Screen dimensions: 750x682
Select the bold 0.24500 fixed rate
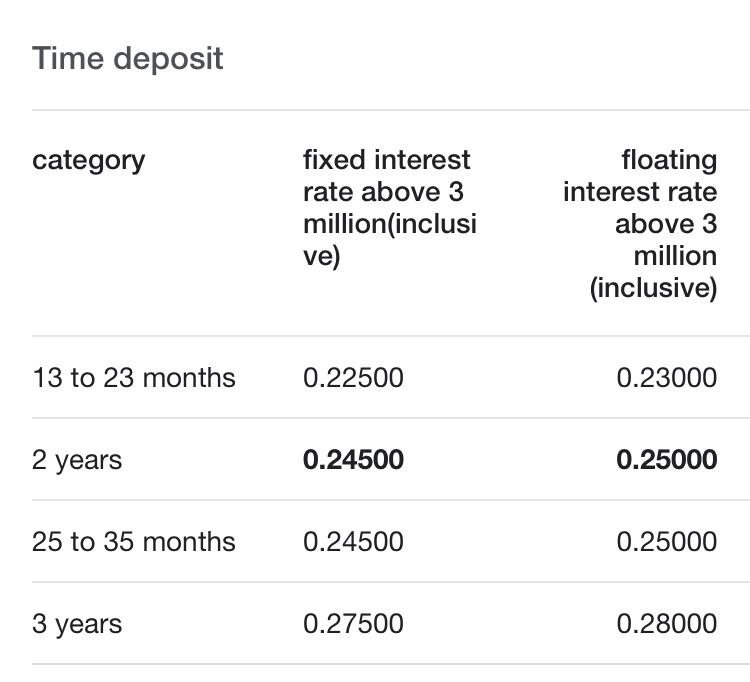353,460
